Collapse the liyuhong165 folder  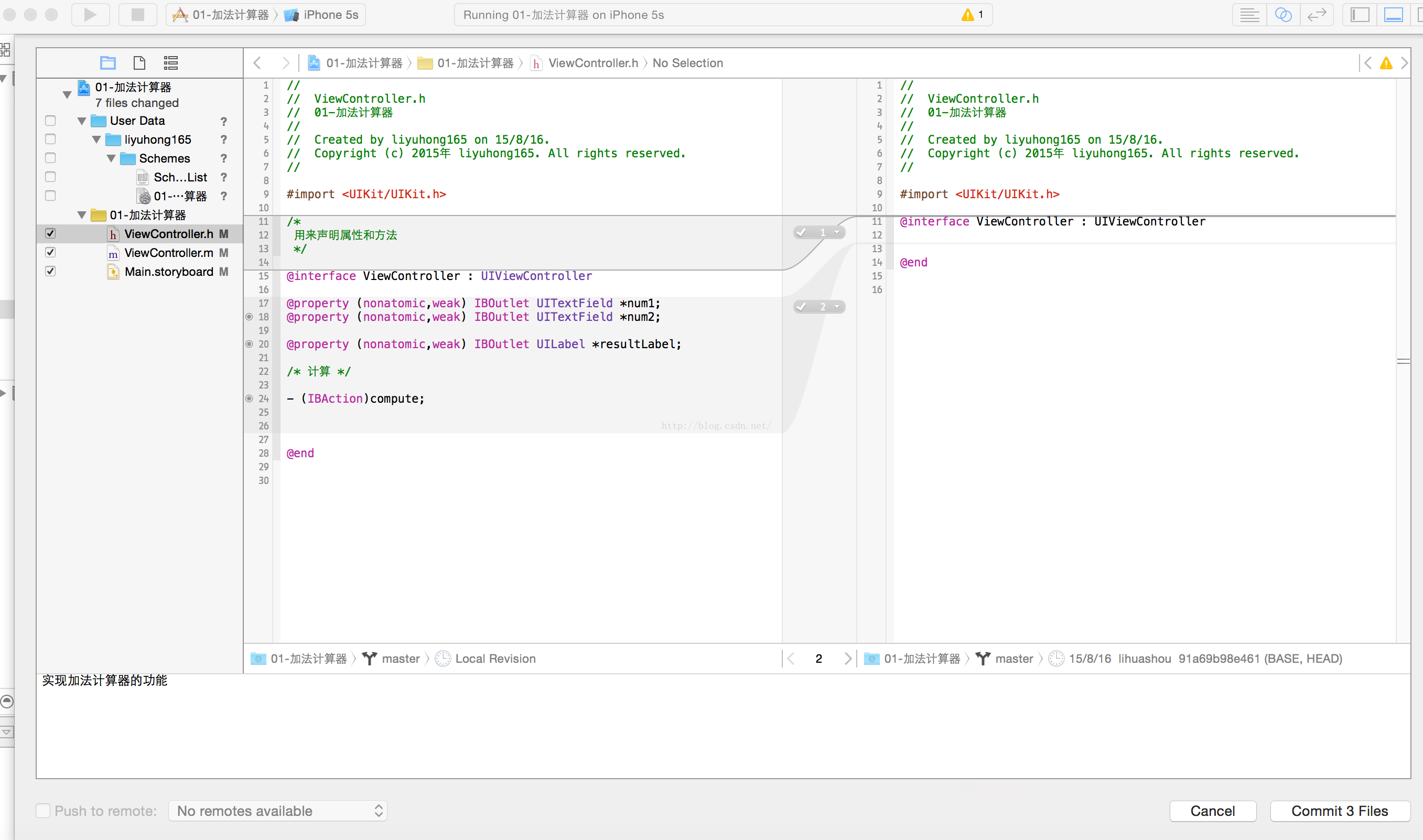pos(96,140)
